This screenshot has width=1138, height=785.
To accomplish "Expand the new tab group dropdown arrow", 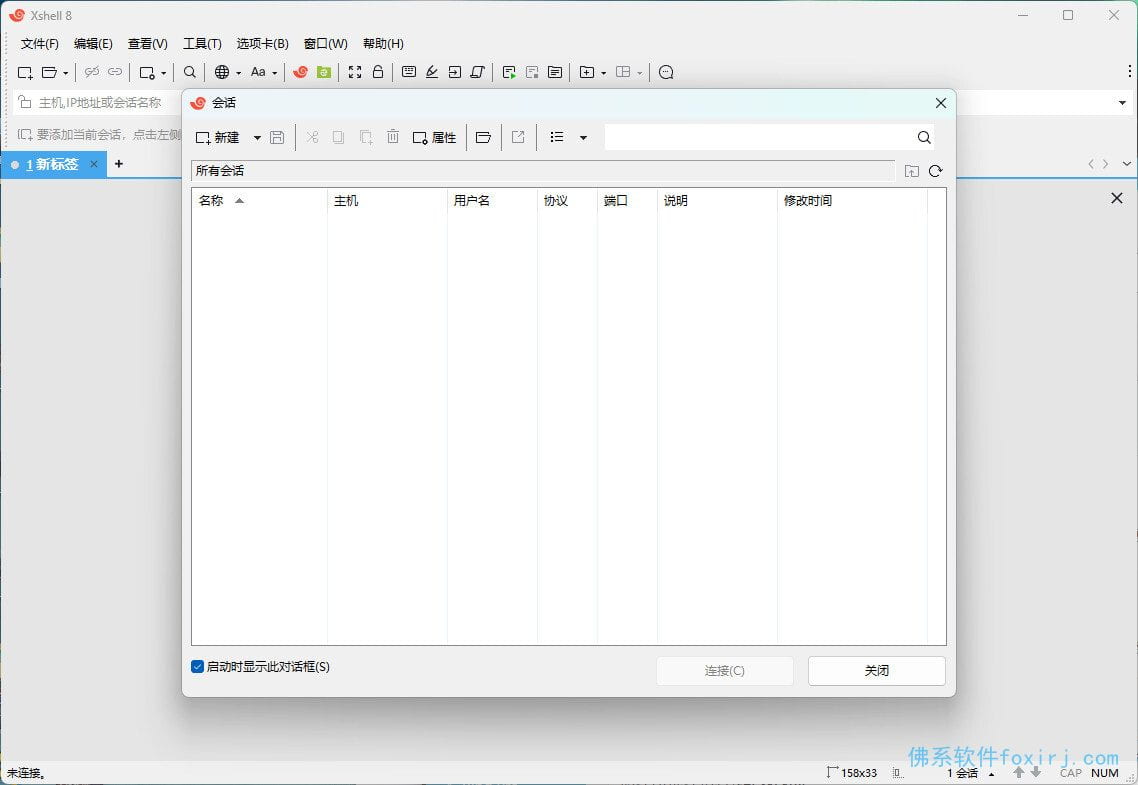I will (603, 73).
